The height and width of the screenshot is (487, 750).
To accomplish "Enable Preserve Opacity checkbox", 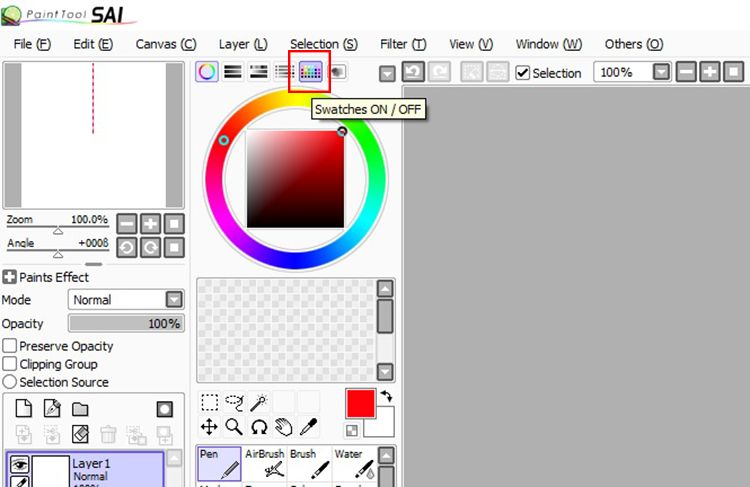I will (x=10, y=345).
